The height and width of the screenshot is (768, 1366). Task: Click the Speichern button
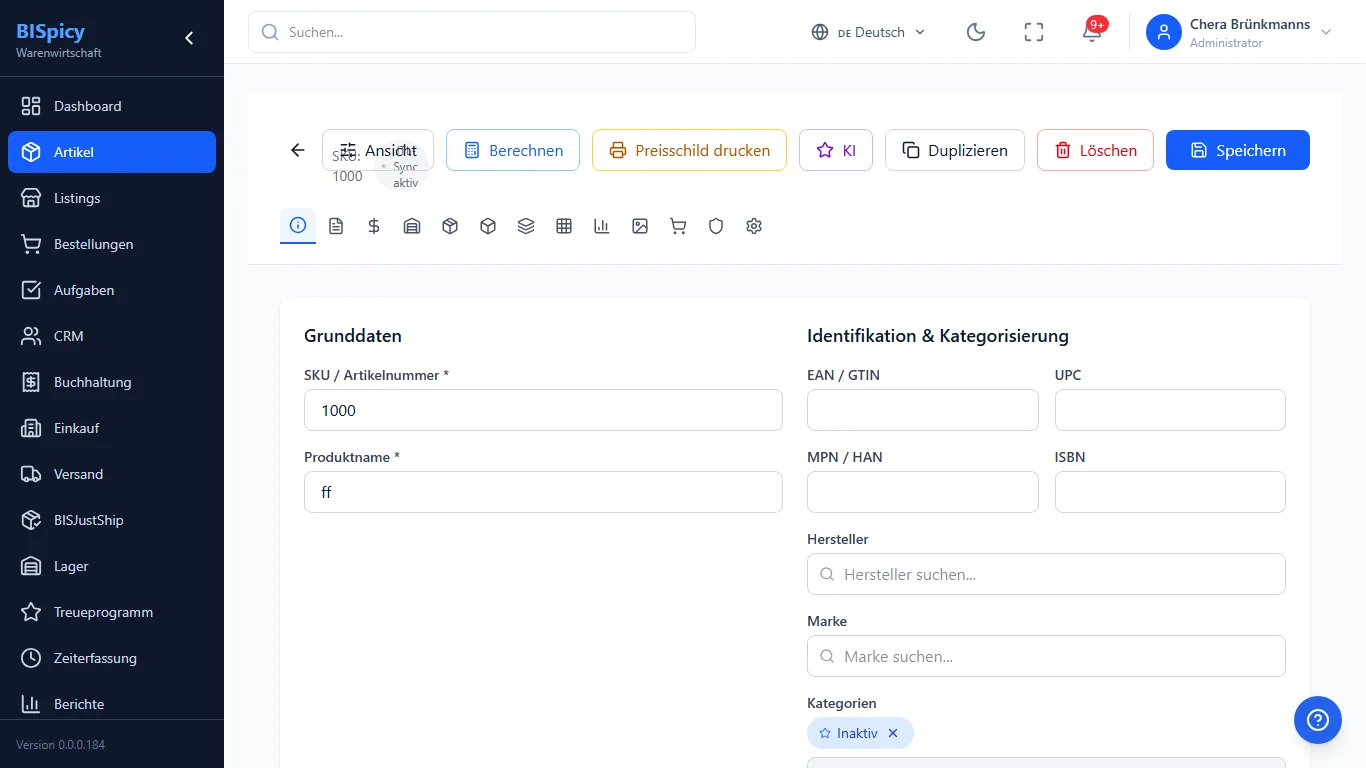point(1238,150)
